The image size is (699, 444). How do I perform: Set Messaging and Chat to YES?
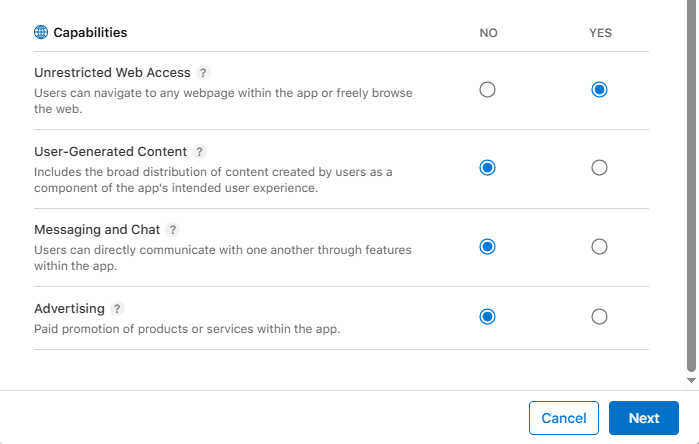pyautogui.click(x=599, y=246)
